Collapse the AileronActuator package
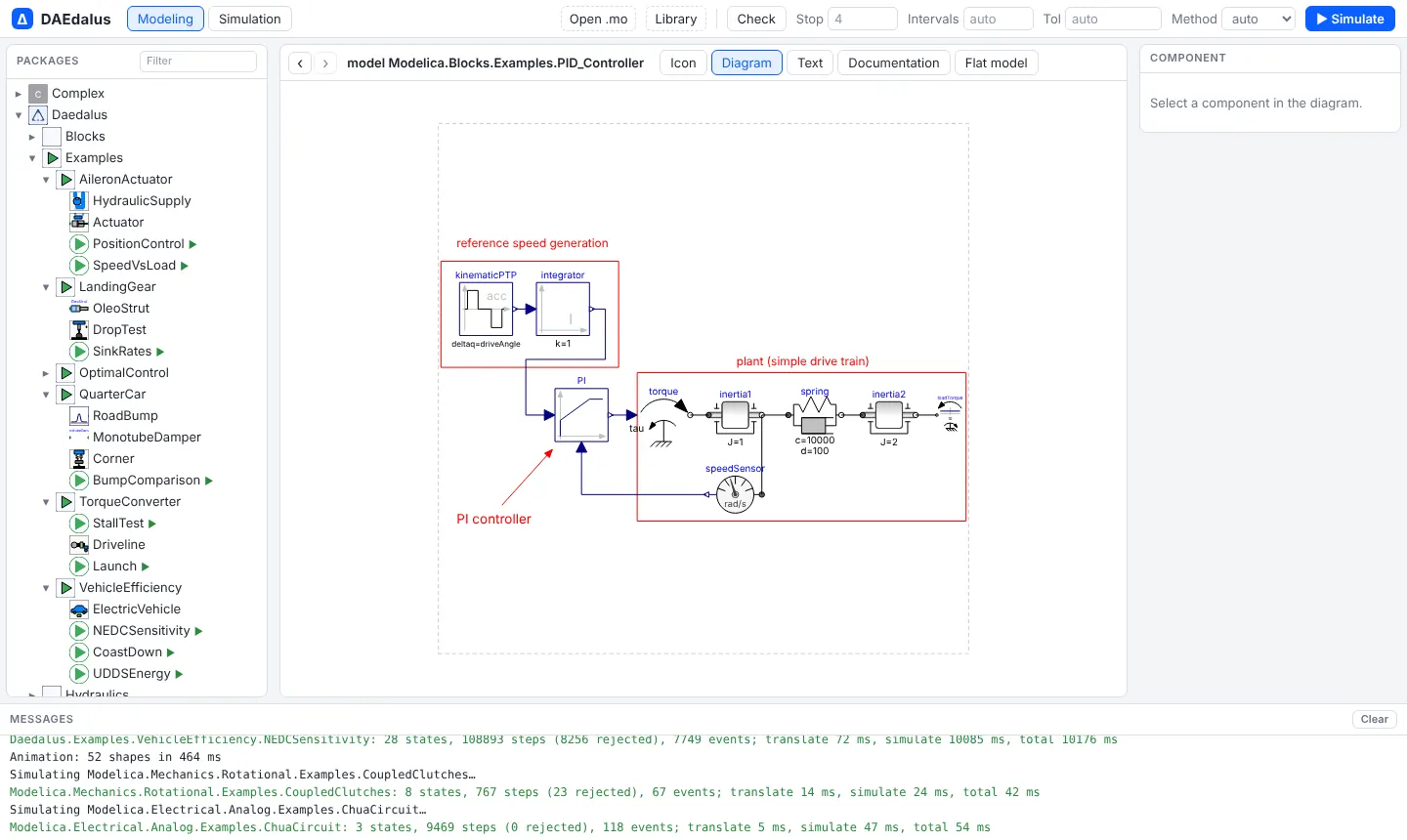The image size is (1407, 840). point(45,180)
